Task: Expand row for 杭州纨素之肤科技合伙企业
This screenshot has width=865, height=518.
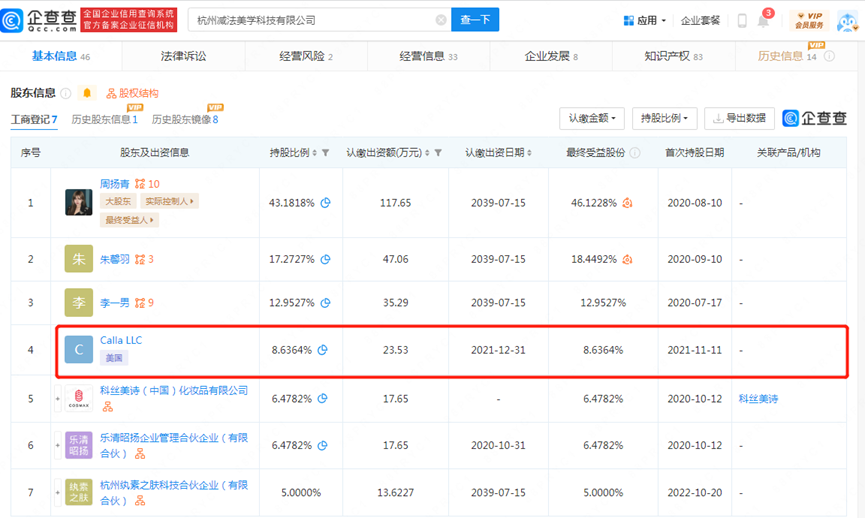Action: 57,493
